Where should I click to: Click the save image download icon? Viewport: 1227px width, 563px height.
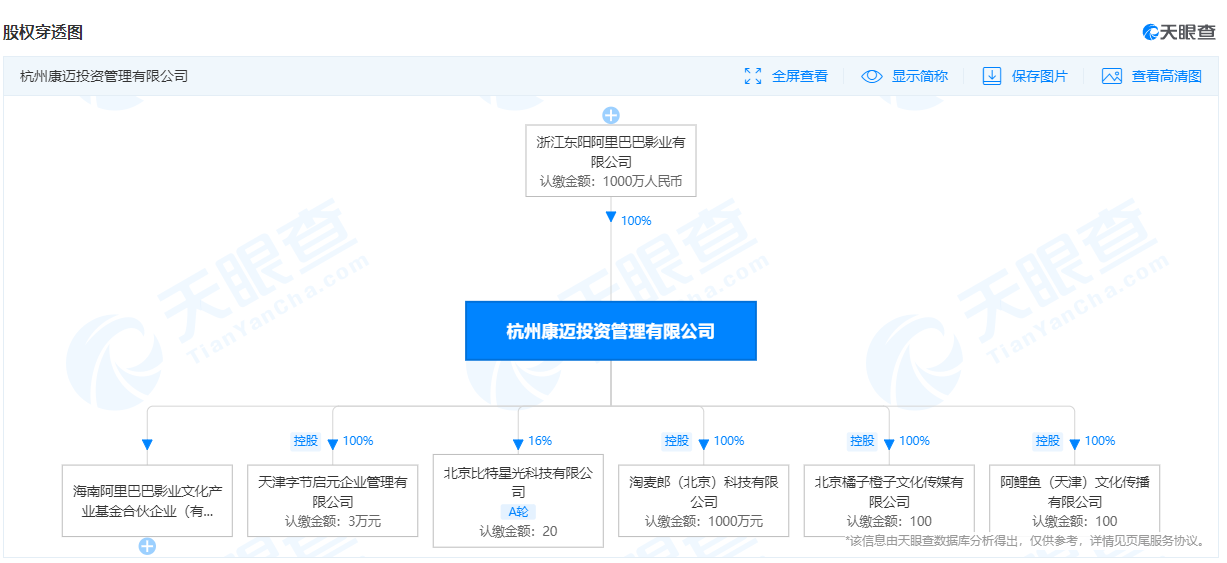(x=991, y=76)
